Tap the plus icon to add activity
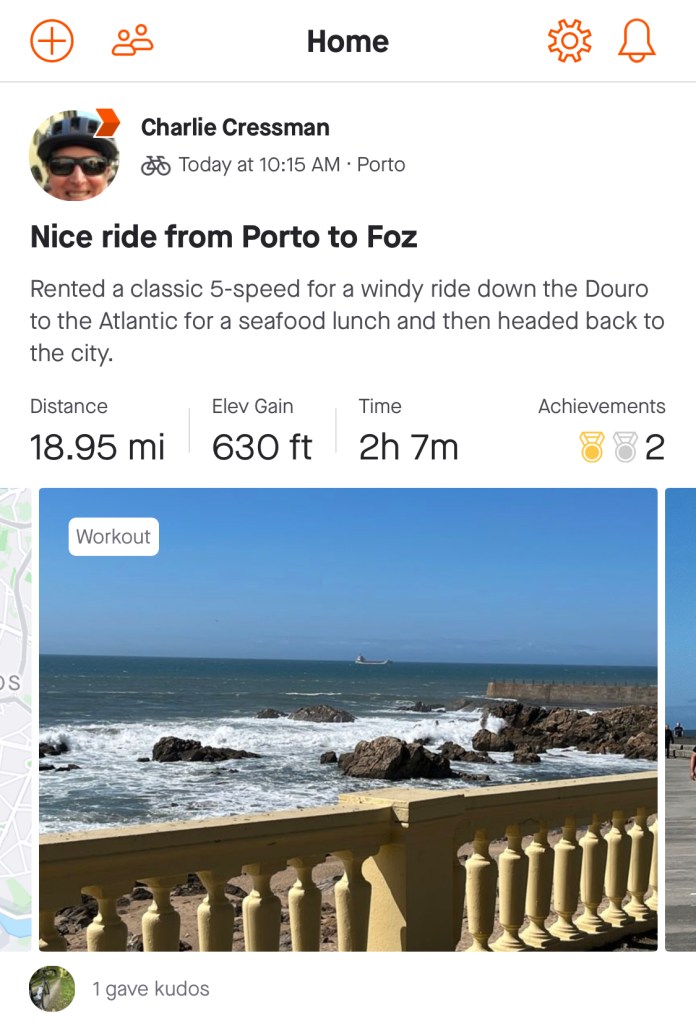This screenshot has width=696, height=1024. tap(52, 41)
